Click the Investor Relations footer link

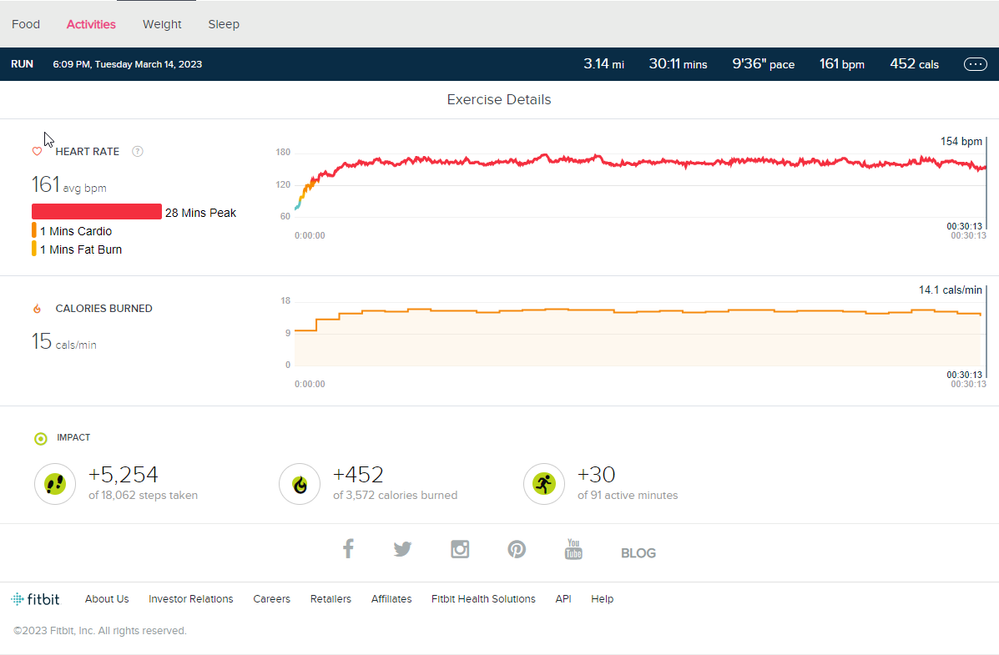(x=191, y=599)
